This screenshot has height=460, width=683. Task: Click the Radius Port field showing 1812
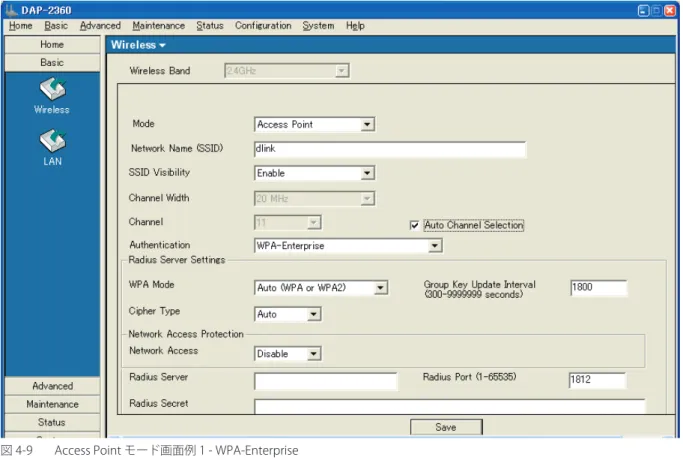597,380
